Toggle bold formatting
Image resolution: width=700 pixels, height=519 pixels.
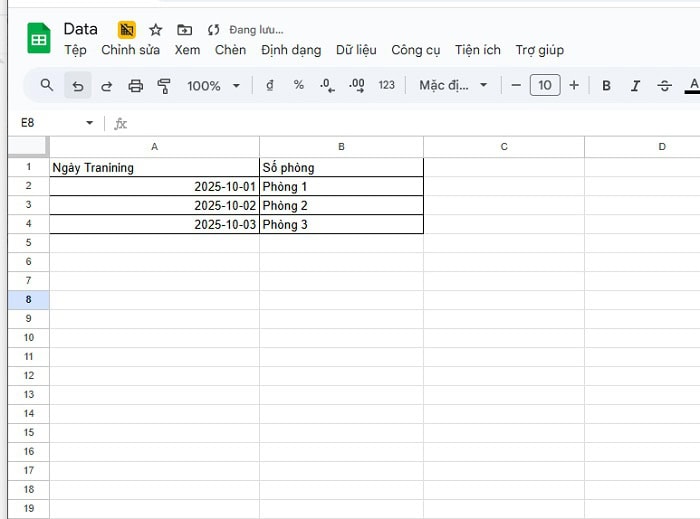click(x=606, y=86)
